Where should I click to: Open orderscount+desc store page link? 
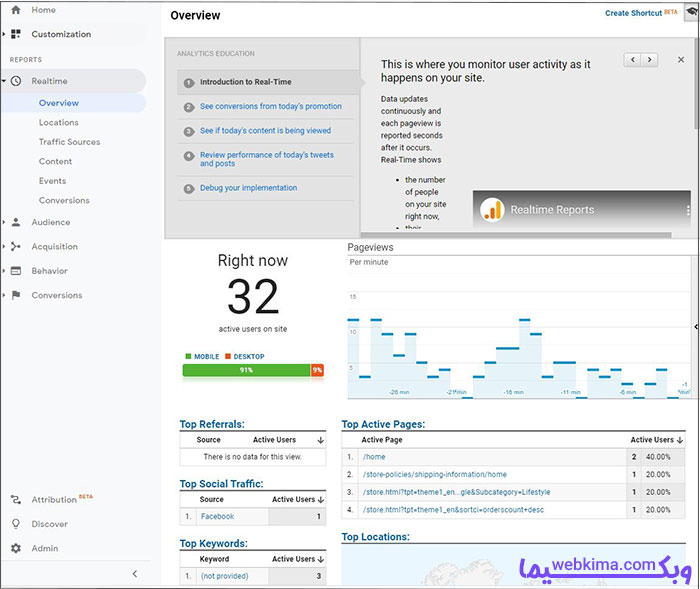453,510
